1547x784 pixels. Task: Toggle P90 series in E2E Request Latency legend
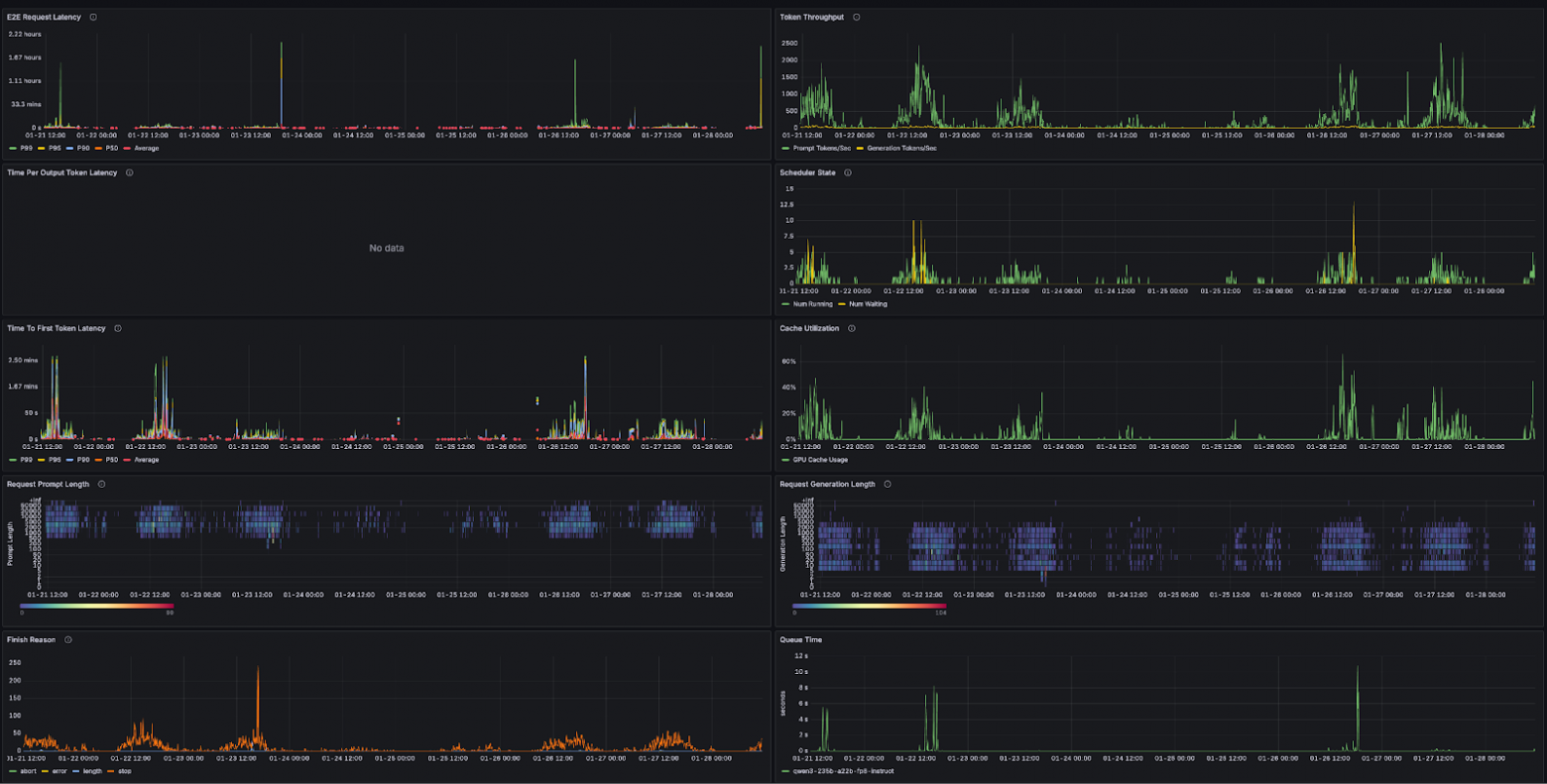point(78,149)
